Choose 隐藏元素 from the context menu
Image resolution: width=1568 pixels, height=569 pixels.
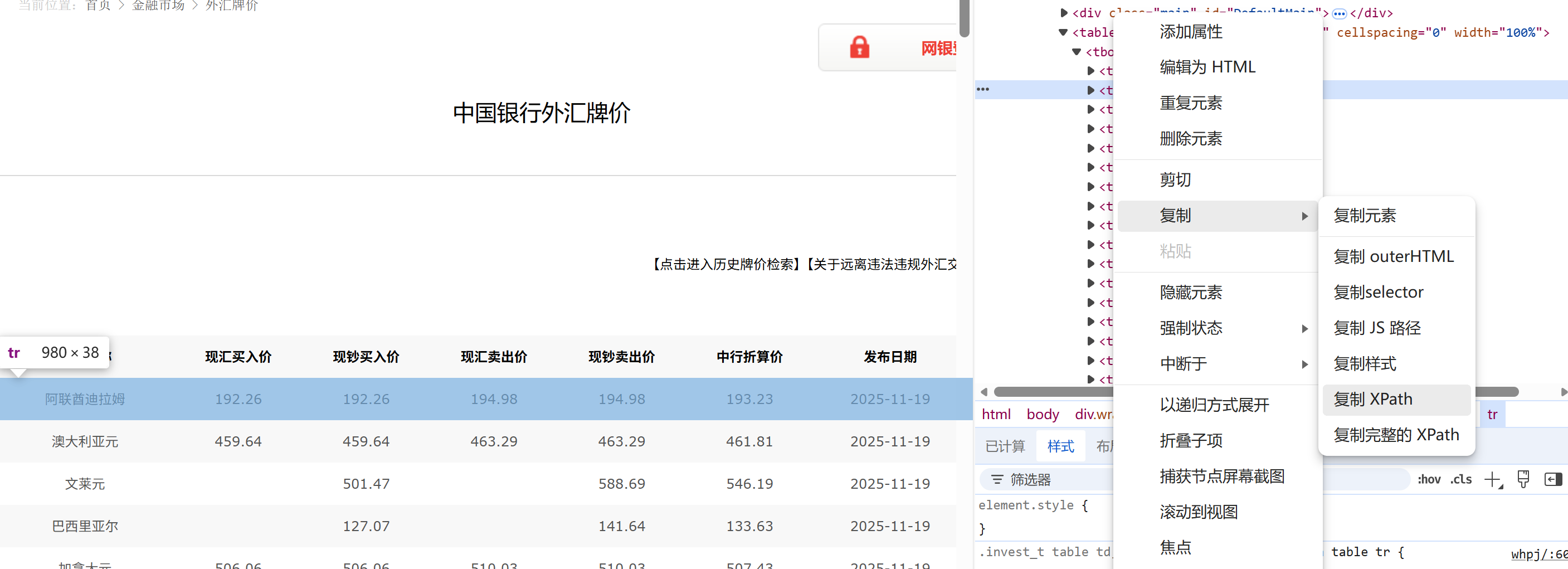point(1191,293)
